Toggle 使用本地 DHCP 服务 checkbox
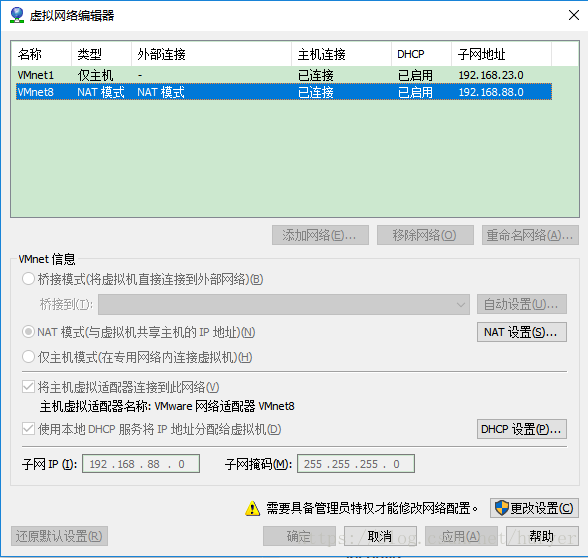Image resolution: width=588 pixels, height=558 pixels. 28,429
